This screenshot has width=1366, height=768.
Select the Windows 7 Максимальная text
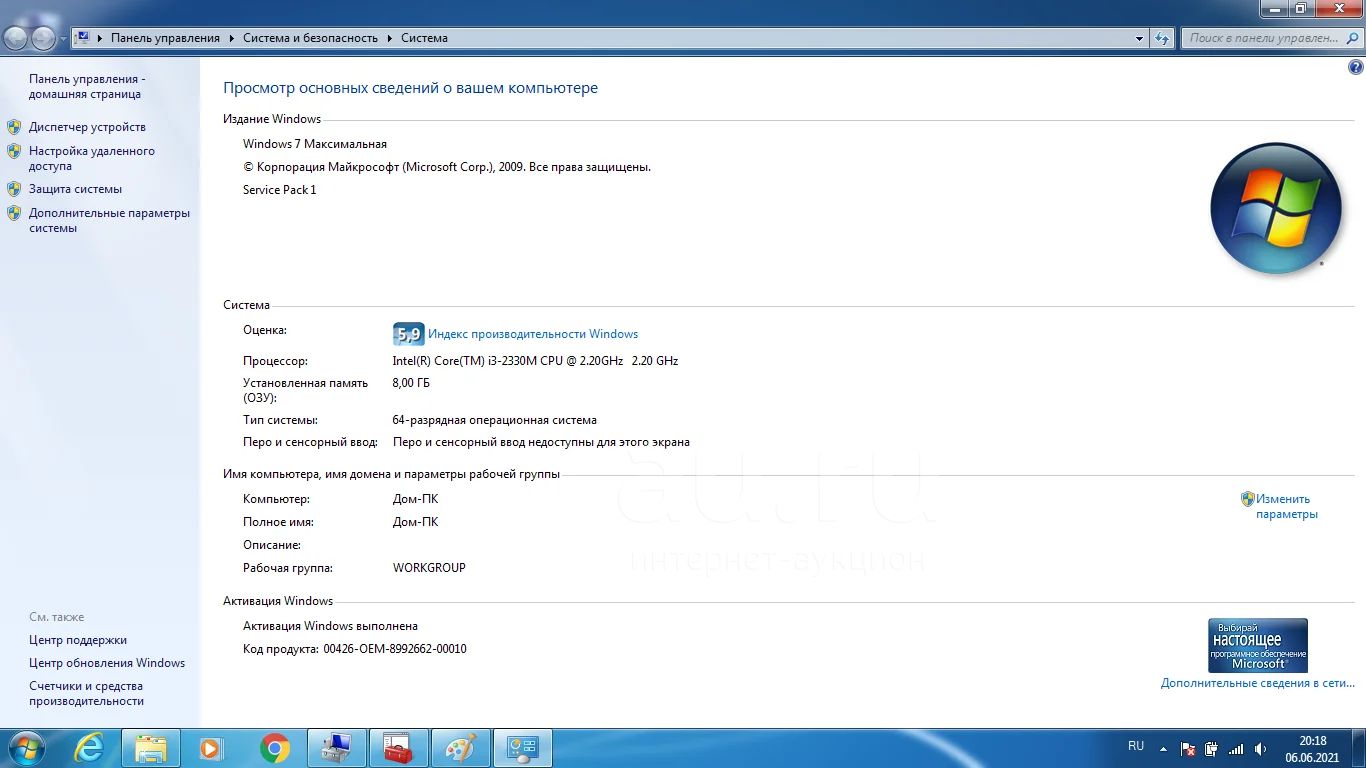pyautogui.click(x=315, y=144)
